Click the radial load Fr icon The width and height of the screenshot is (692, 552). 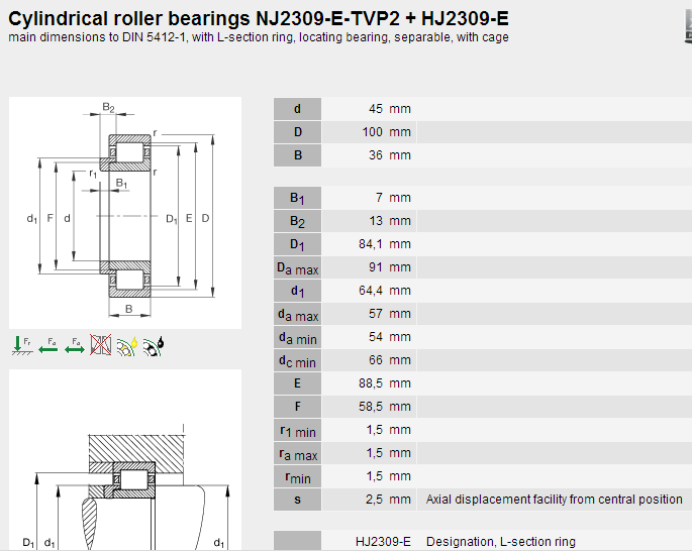point(21,346)
